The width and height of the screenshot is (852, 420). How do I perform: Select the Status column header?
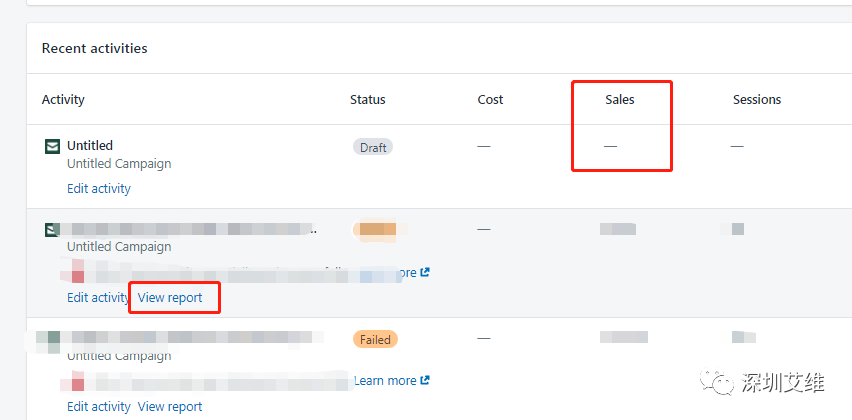pos(367,99)
